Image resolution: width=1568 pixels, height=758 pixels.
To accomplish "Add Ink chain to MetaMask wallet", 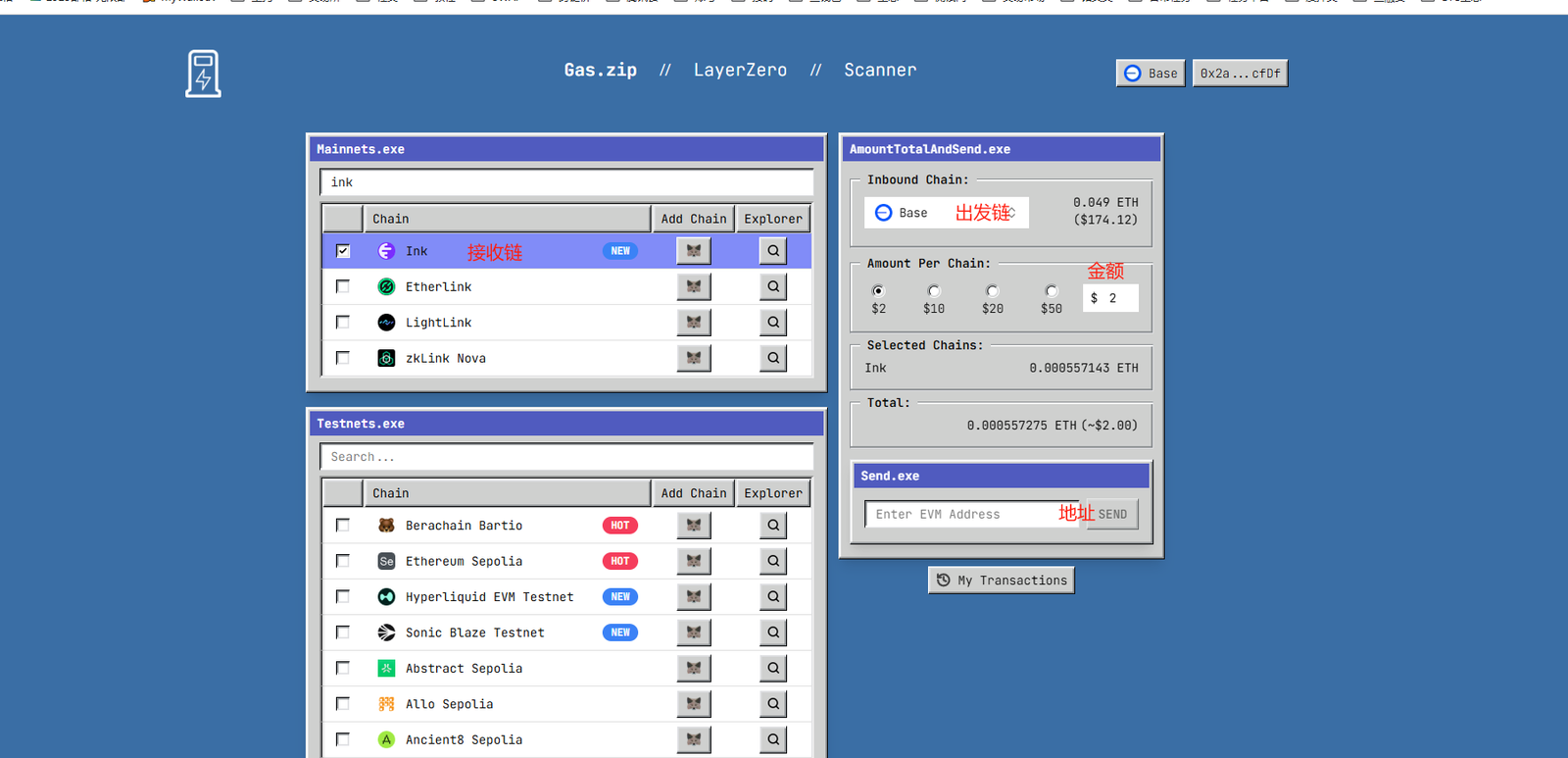I will point(694,251).
